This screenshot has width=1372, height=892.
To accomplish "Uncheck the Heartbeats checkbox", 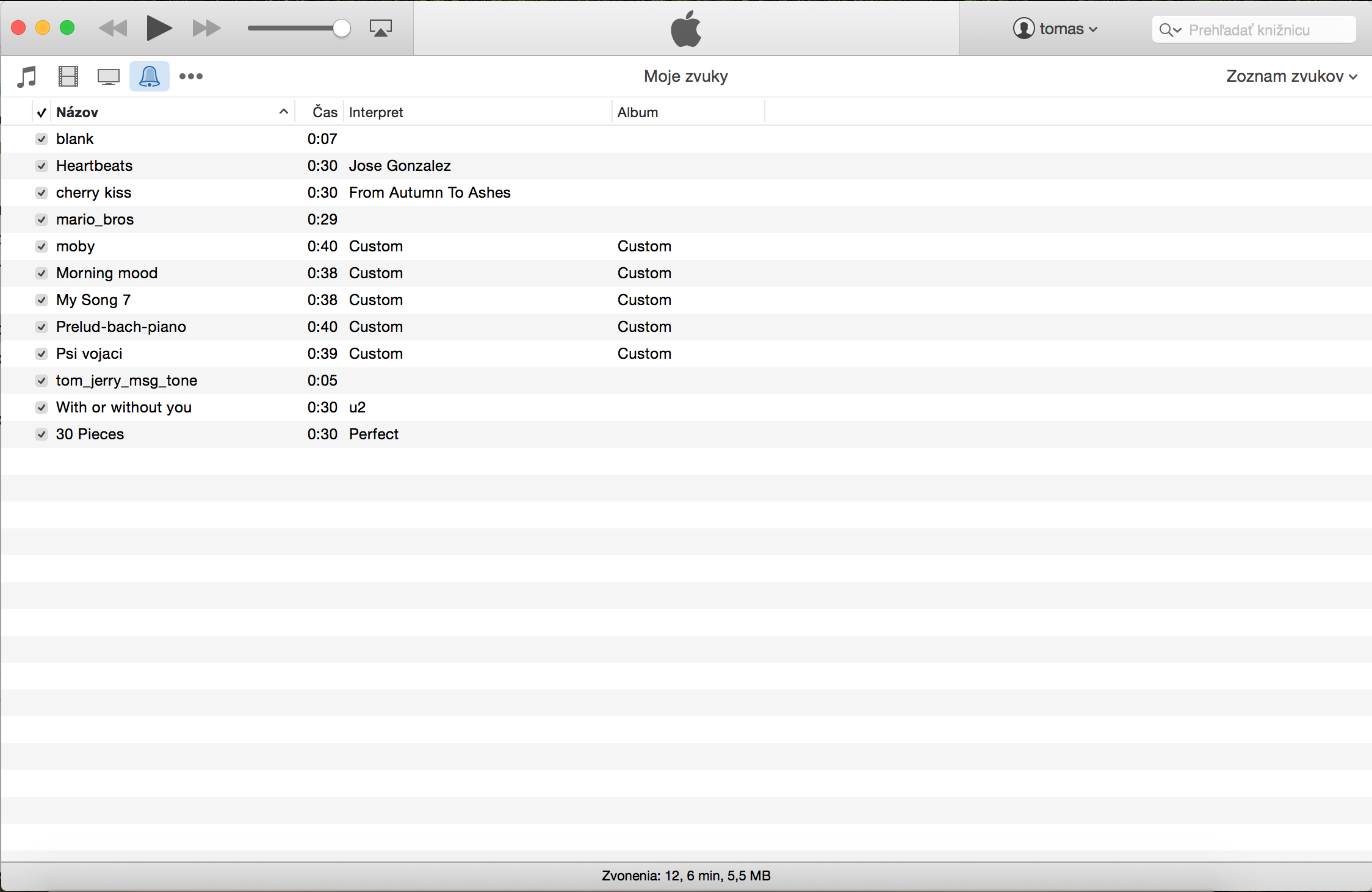I will point(42,166).
